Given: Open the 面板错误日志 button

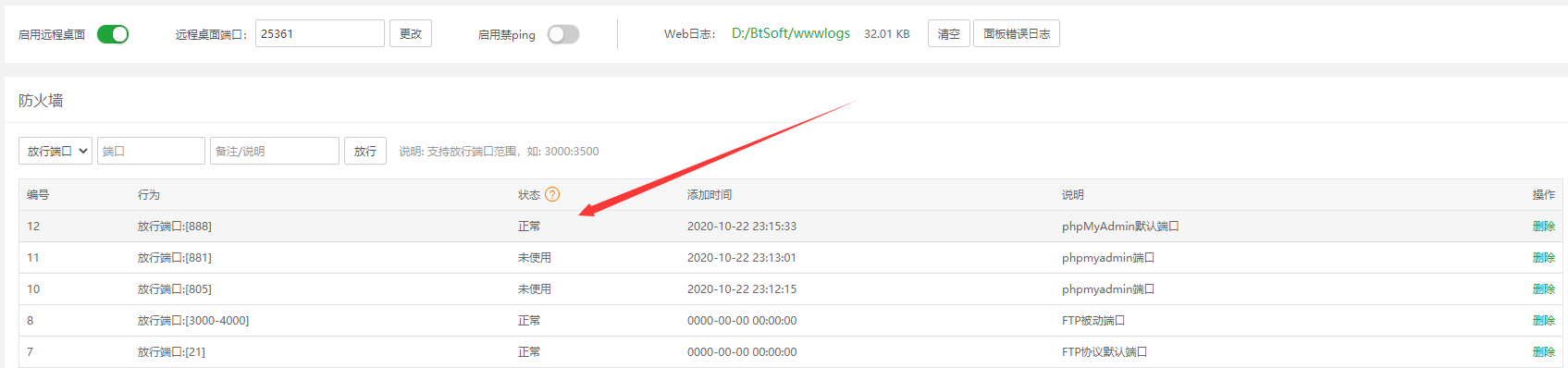Looking at the screenshot, I should point(1017,33).
